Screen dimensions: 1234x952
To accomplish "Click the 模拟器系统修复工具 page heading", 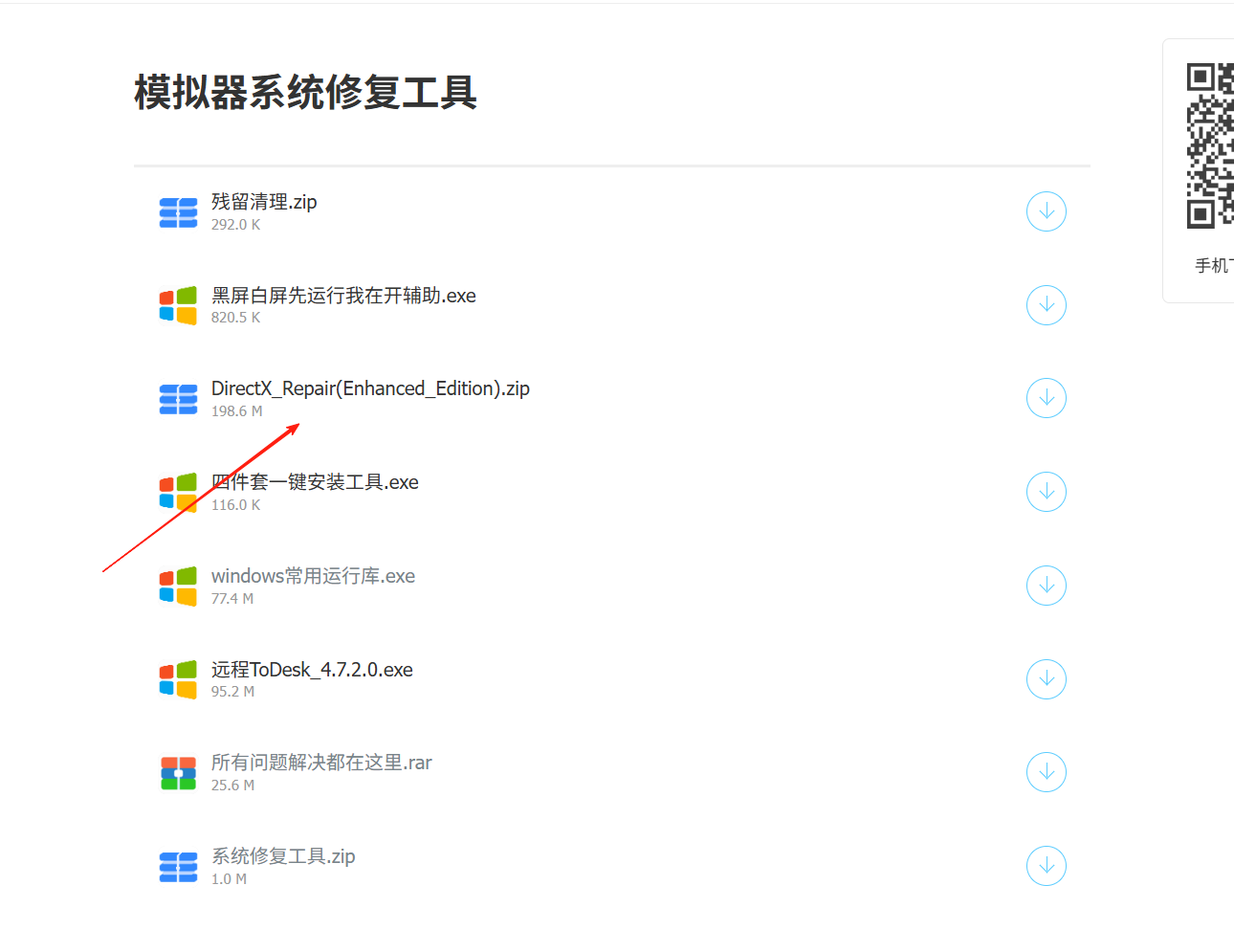I will coord(305,93).
